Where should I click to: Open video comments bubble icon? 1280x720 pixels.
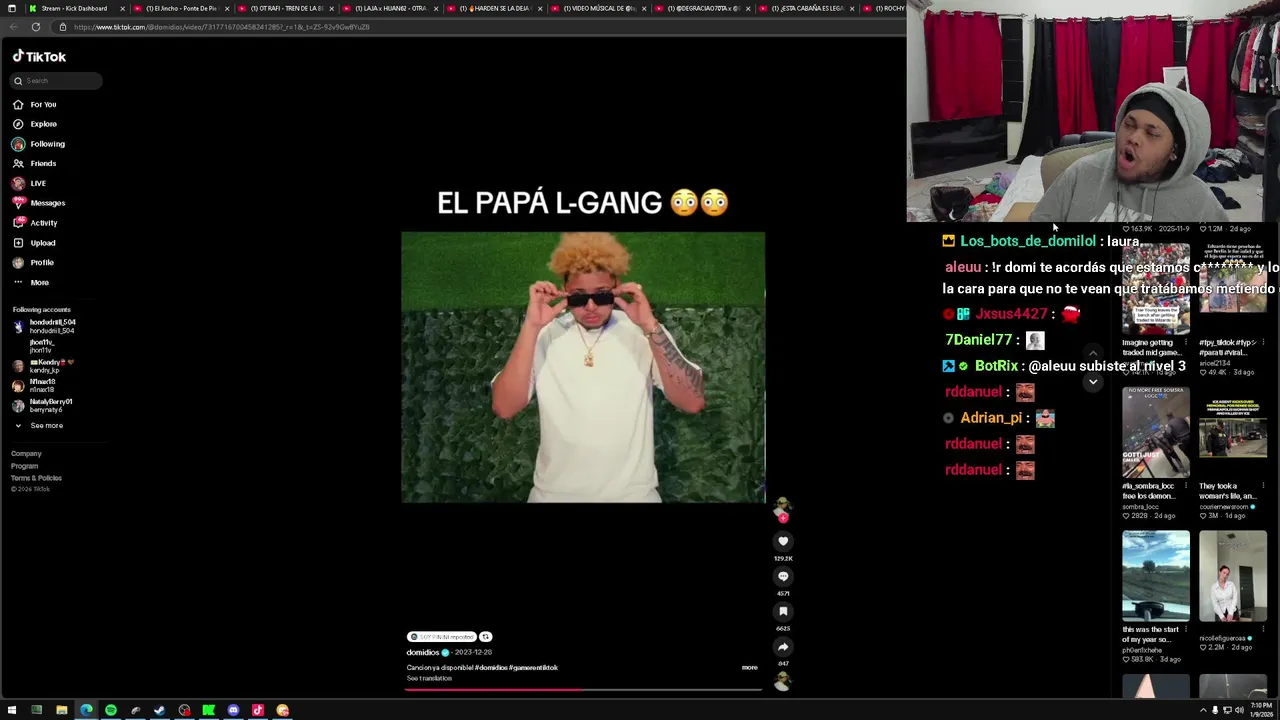pos(783,576)
